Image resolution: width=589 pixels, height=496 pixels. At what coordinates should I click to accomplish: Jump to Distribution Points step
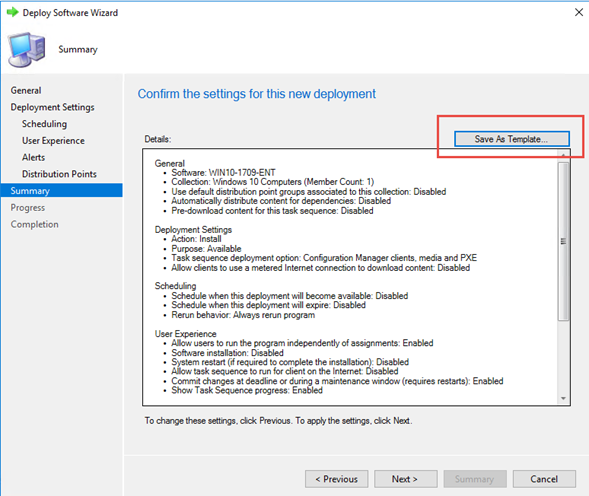[x=59, y=174]
